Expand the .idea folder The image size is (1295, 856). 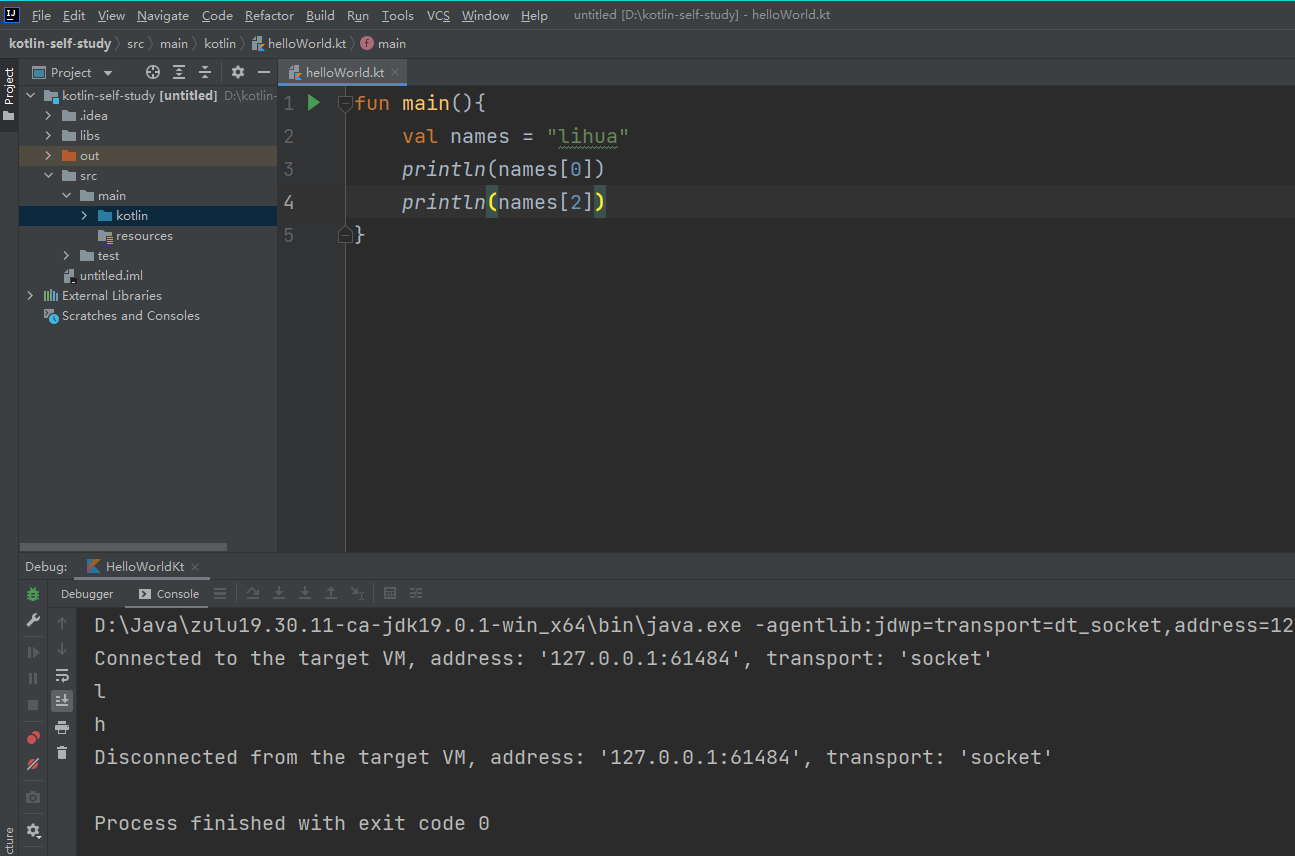click(x=48, y=116)
